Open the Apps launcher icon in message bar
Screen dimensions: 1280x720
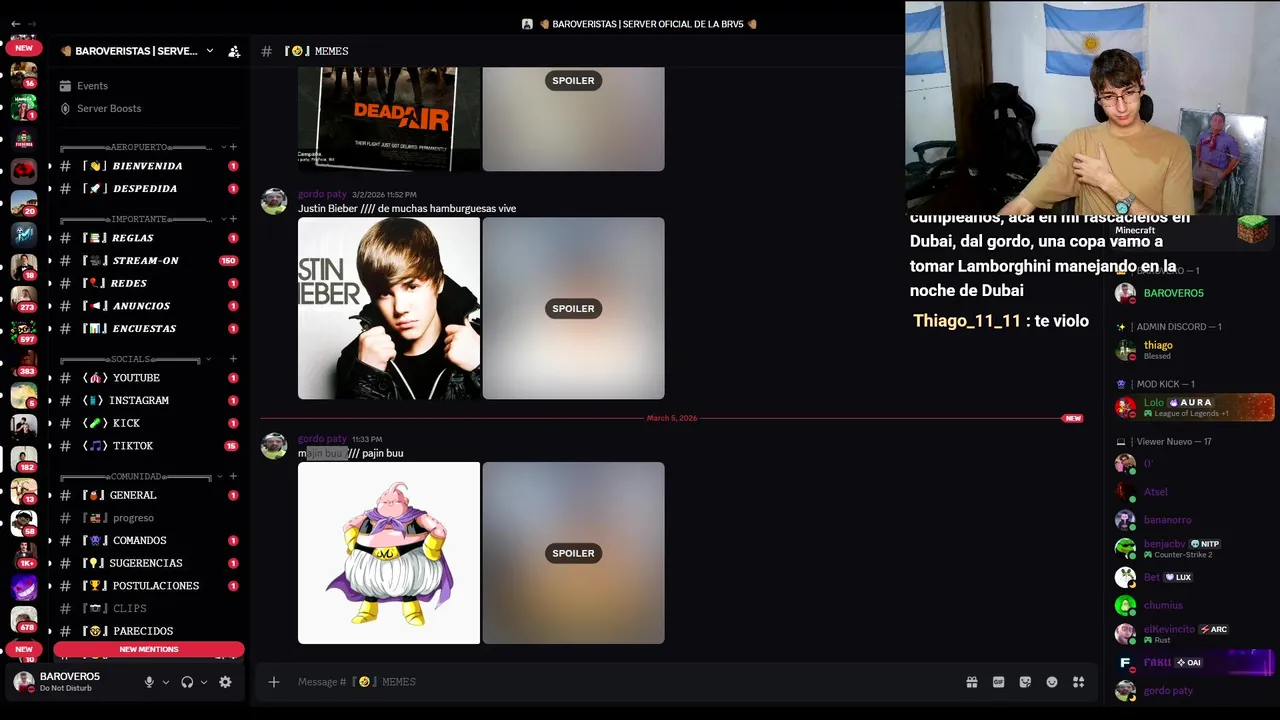tap(1078, 682)
